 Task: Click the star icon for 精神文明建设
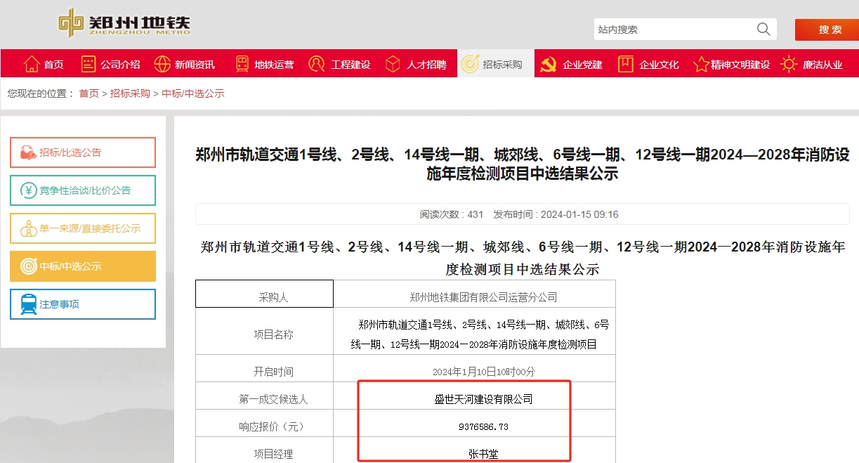(701, 65)
